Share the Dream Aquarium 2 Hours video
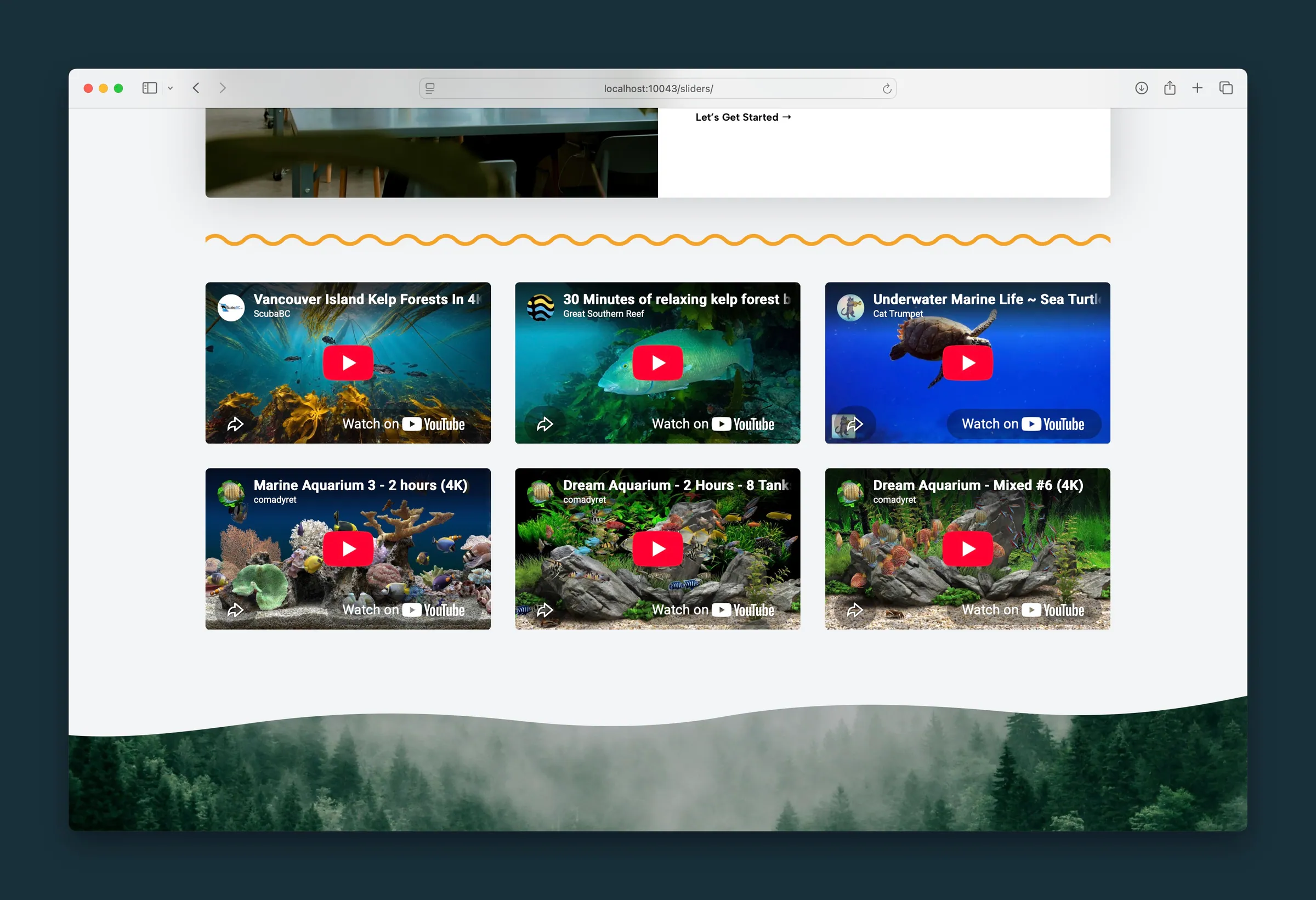The height and width of the screenshot is (900, 1316). (x=544, y=609)
